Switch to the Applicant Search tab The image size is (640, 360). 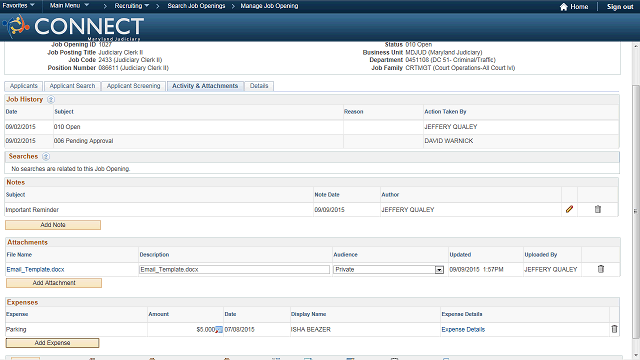(x=72, y=86)
